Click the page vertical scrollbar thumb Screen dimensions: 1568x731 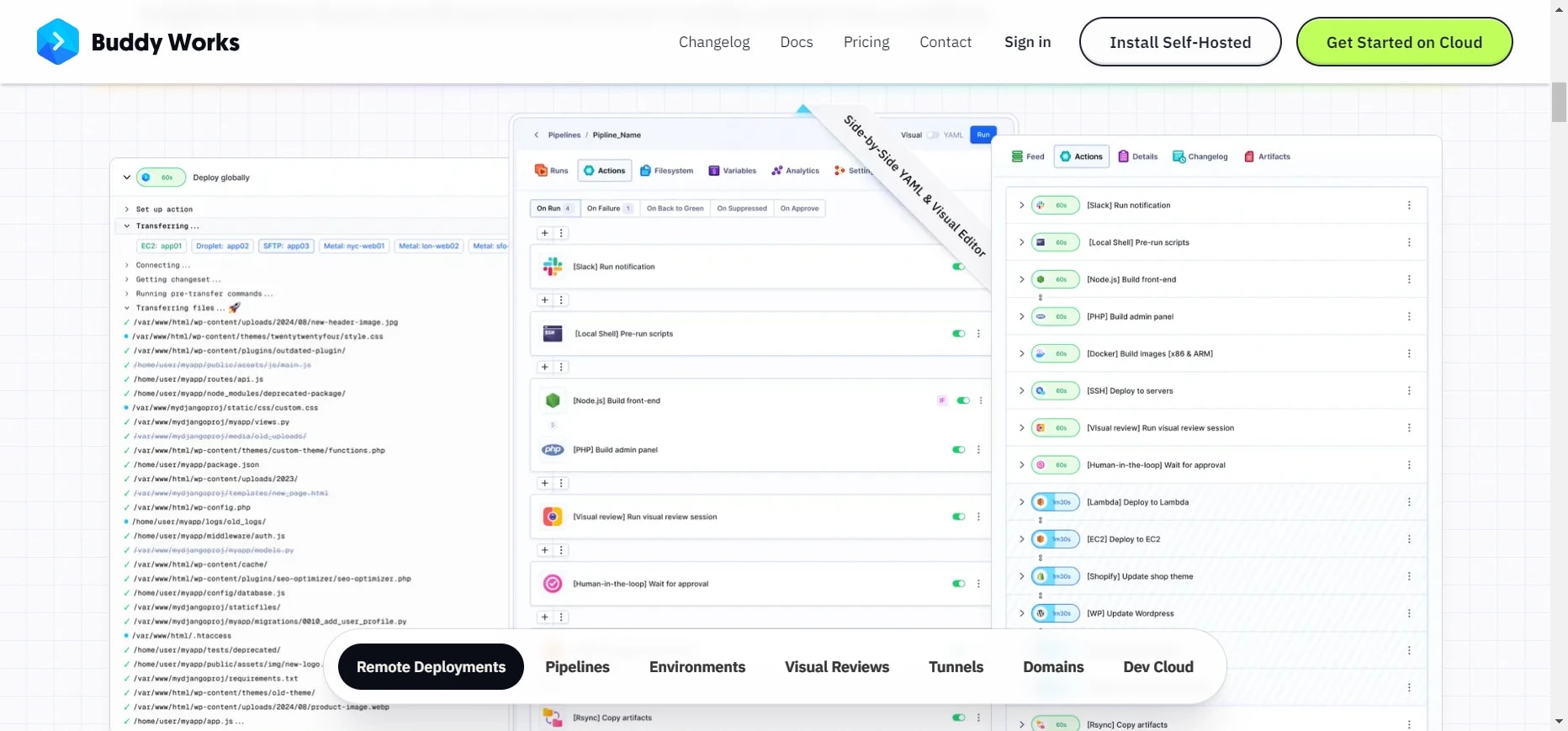(x=1559, y=103)
